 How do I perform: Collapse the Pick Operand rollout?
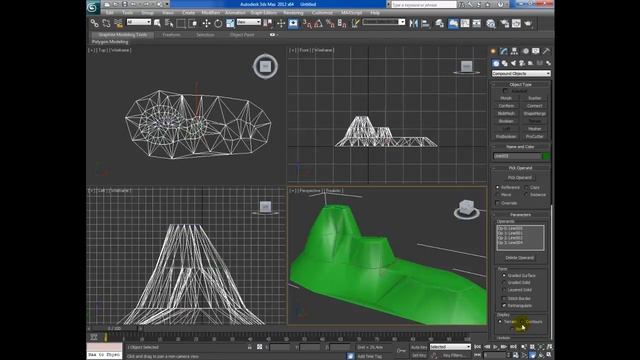(x=520, y=168)
